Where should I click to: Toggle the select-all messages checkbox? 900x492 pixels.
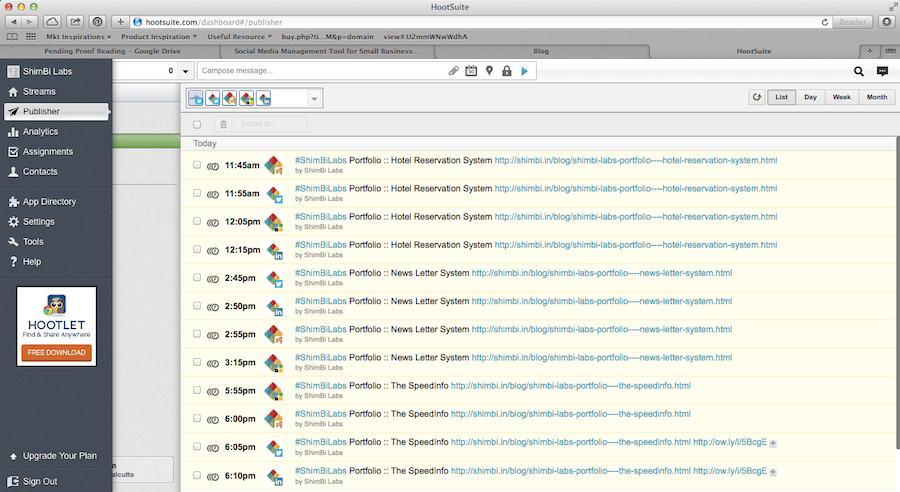197,124
